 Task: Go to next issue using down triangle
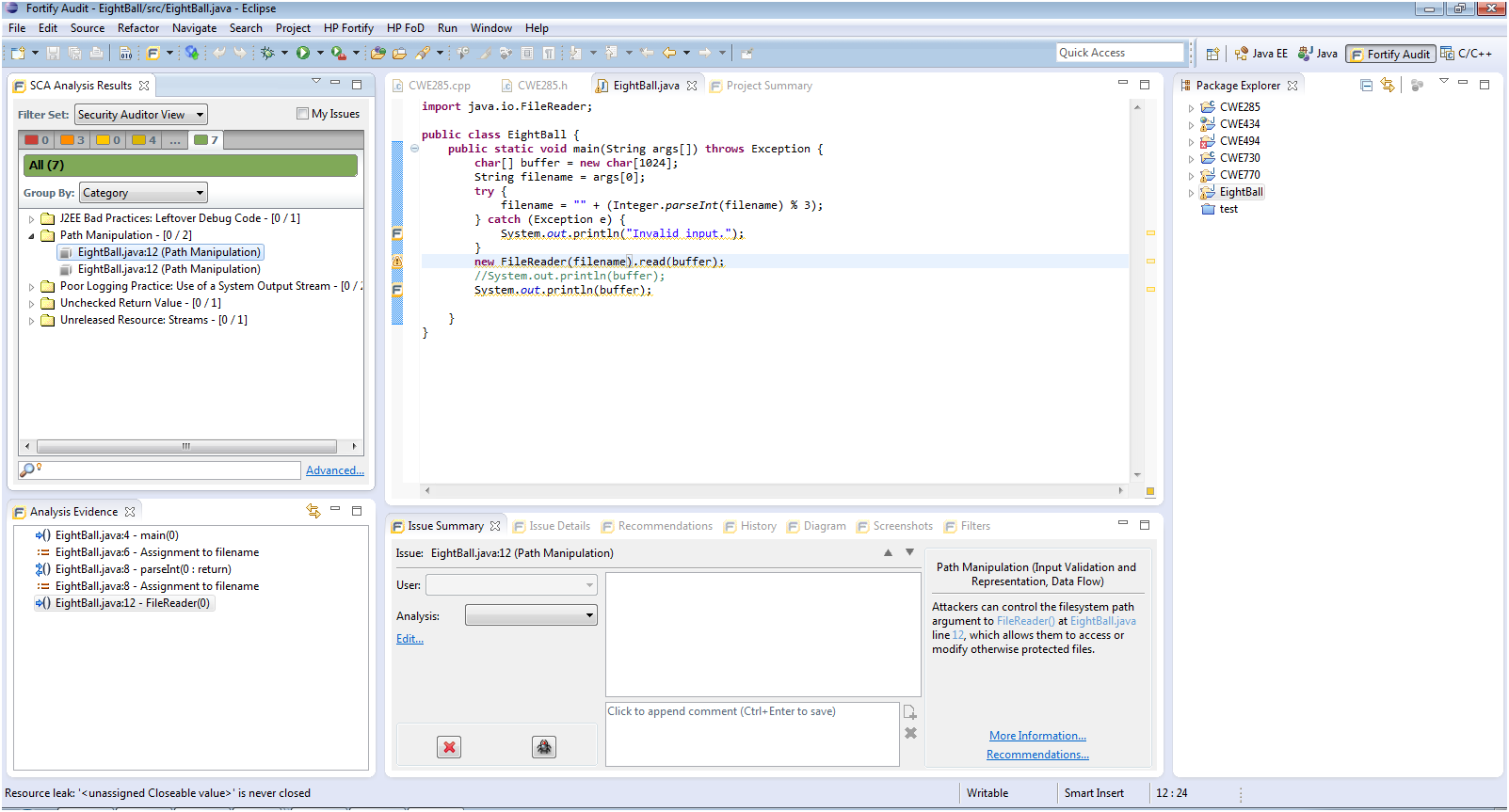point(909,552)
